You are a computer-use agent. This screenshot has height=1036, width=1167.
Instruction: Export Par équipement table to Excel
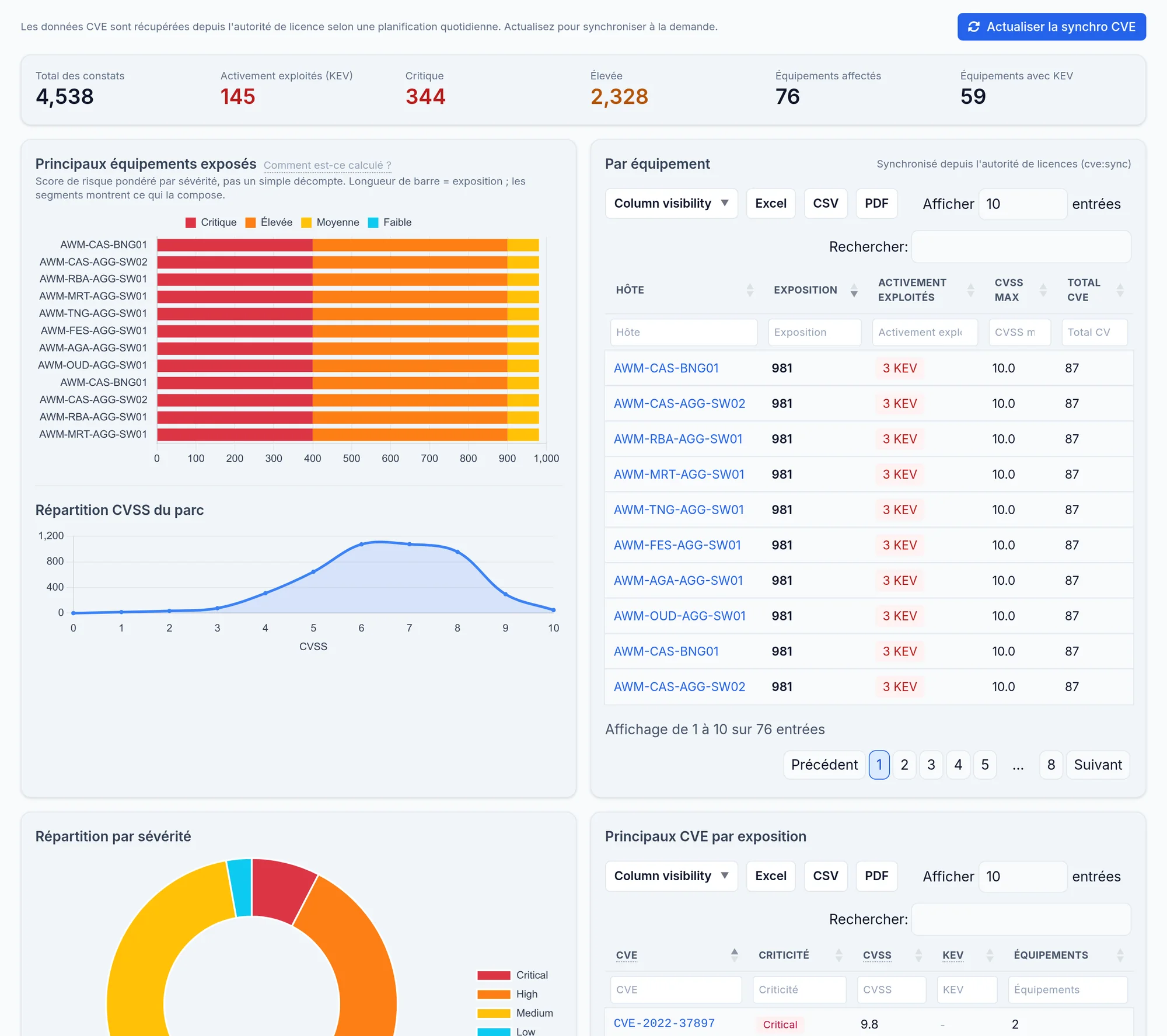[x=770, y=204]
